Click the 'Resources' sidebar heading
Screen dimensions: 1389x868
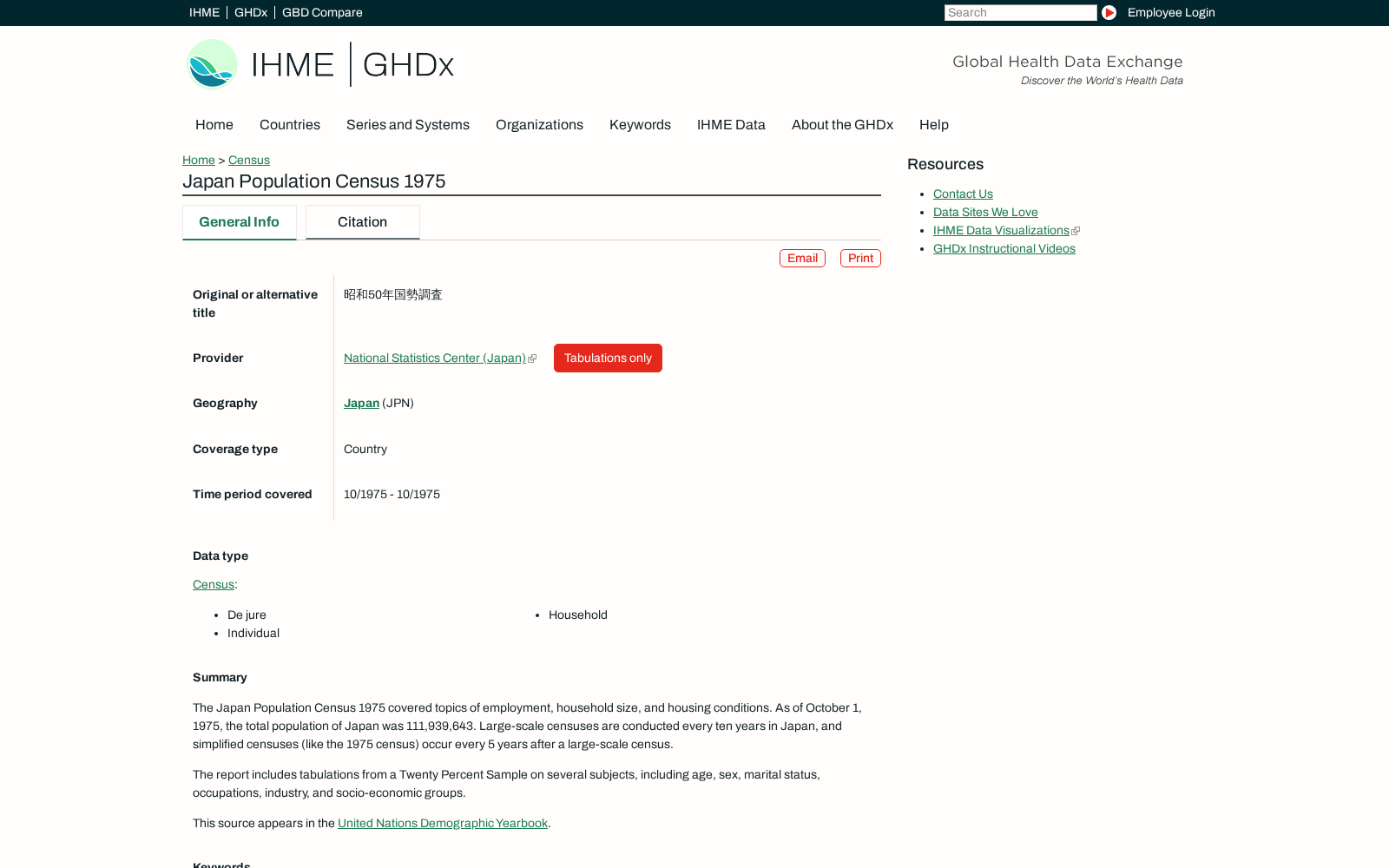[945, 164]
